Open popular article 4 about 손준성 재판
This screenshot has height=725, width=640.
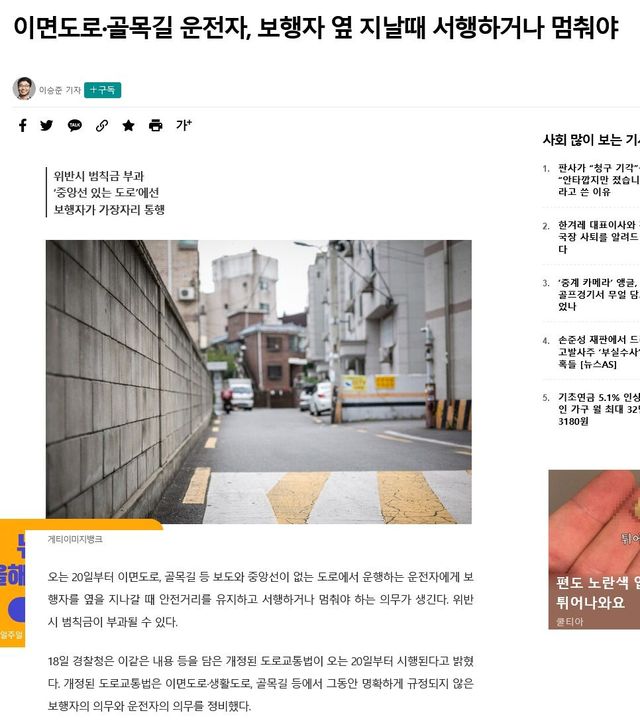click(x=597, y=352)
